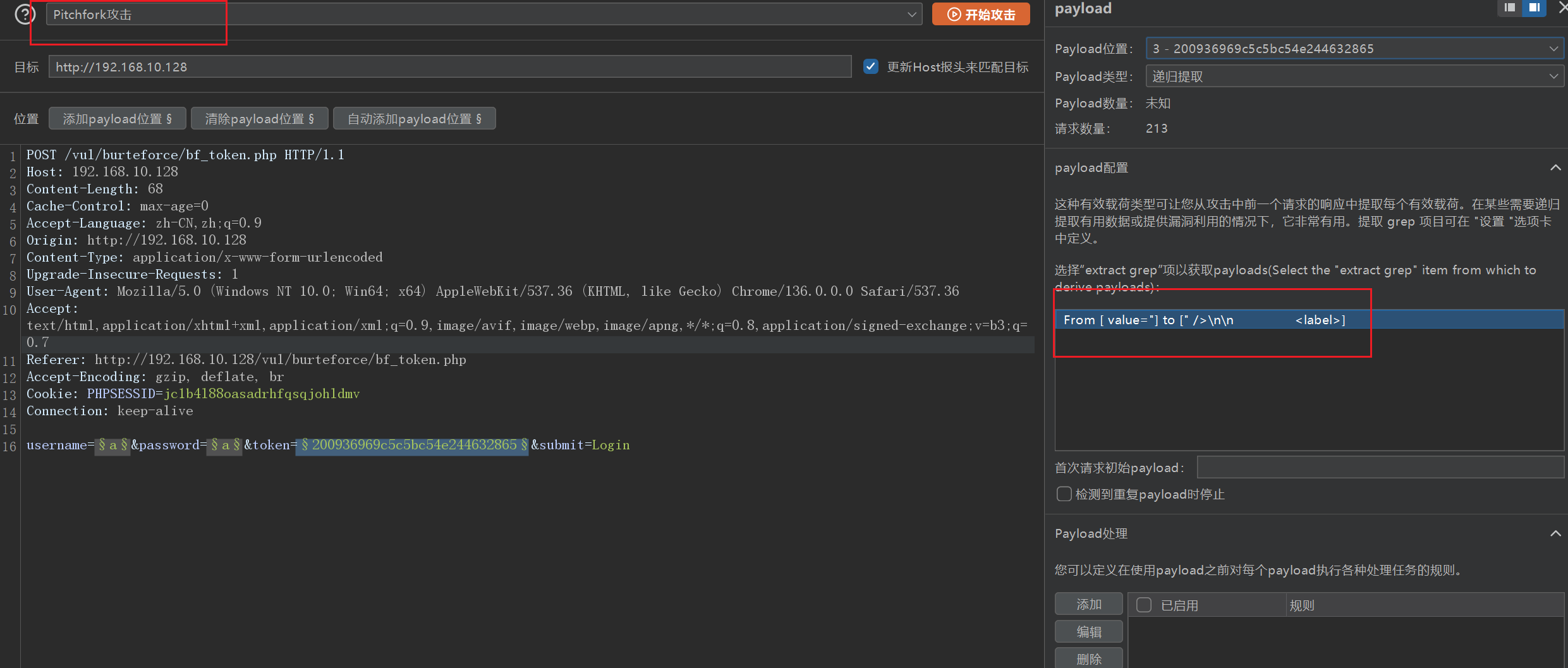This screenshot has height=668, width=1568.
Task: Open the Pitchfork attack type dropdown
Action: 483,15
